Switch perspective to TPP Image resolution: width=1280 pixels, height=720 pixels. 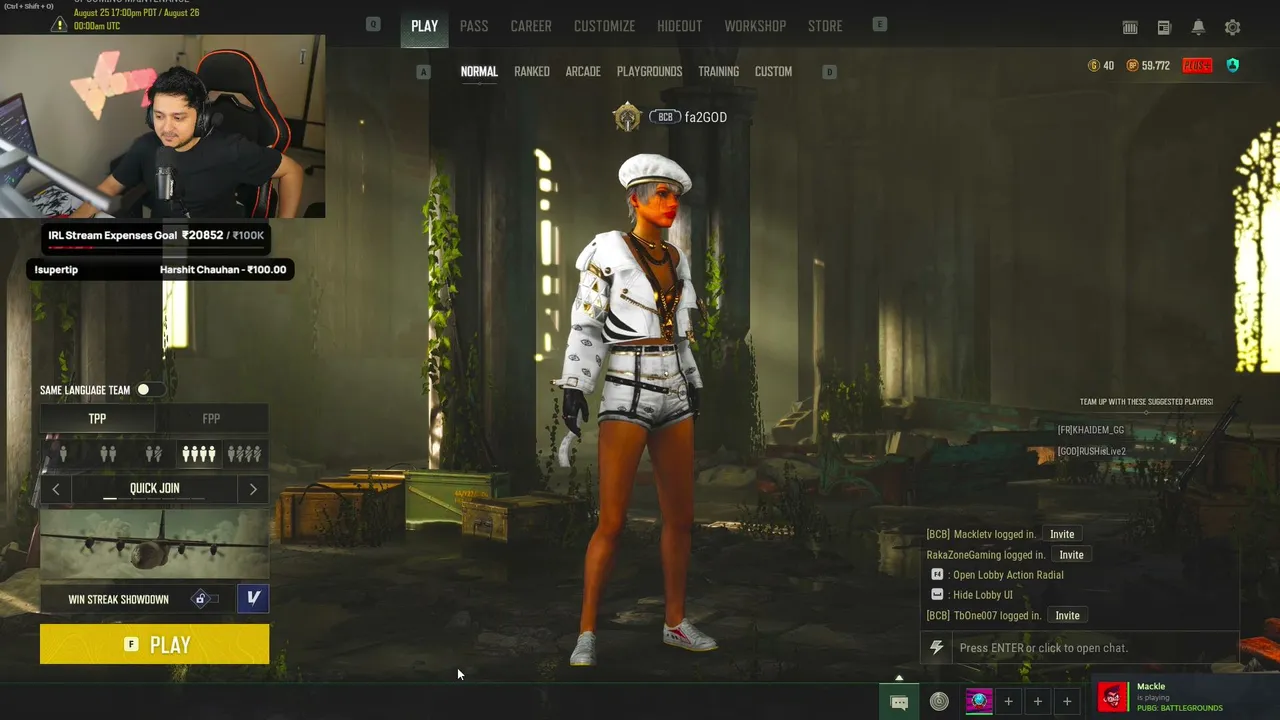tap(97, 419)
